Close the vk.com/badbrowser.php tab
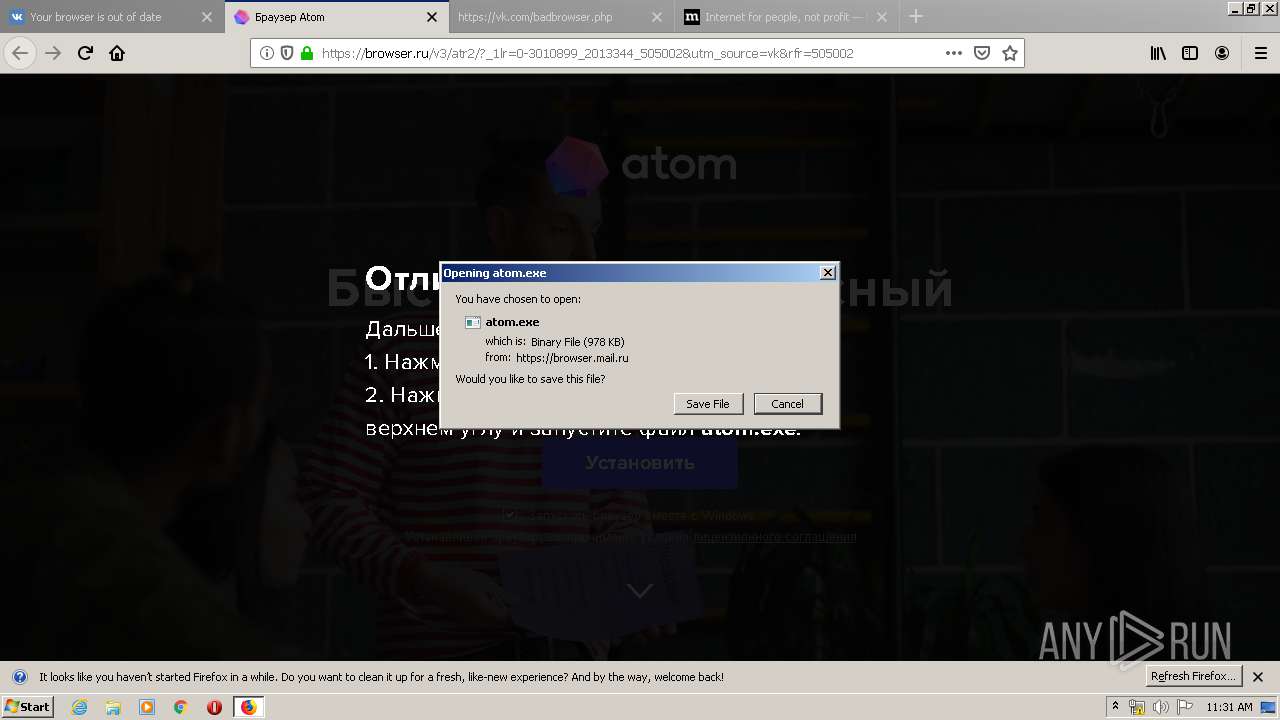Screen dimensions: 1280x720 [657, 17]
